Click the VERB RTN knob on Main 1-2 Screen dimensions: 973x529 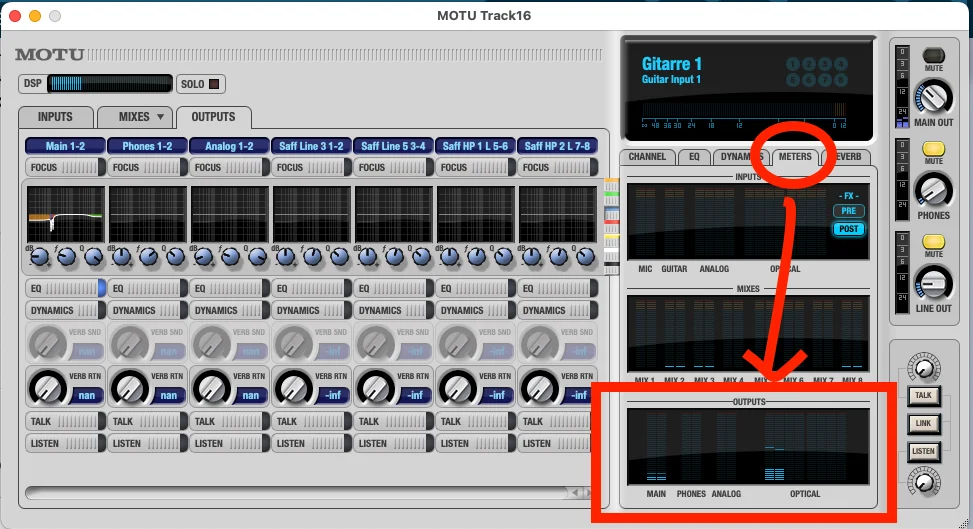[47, 388]
